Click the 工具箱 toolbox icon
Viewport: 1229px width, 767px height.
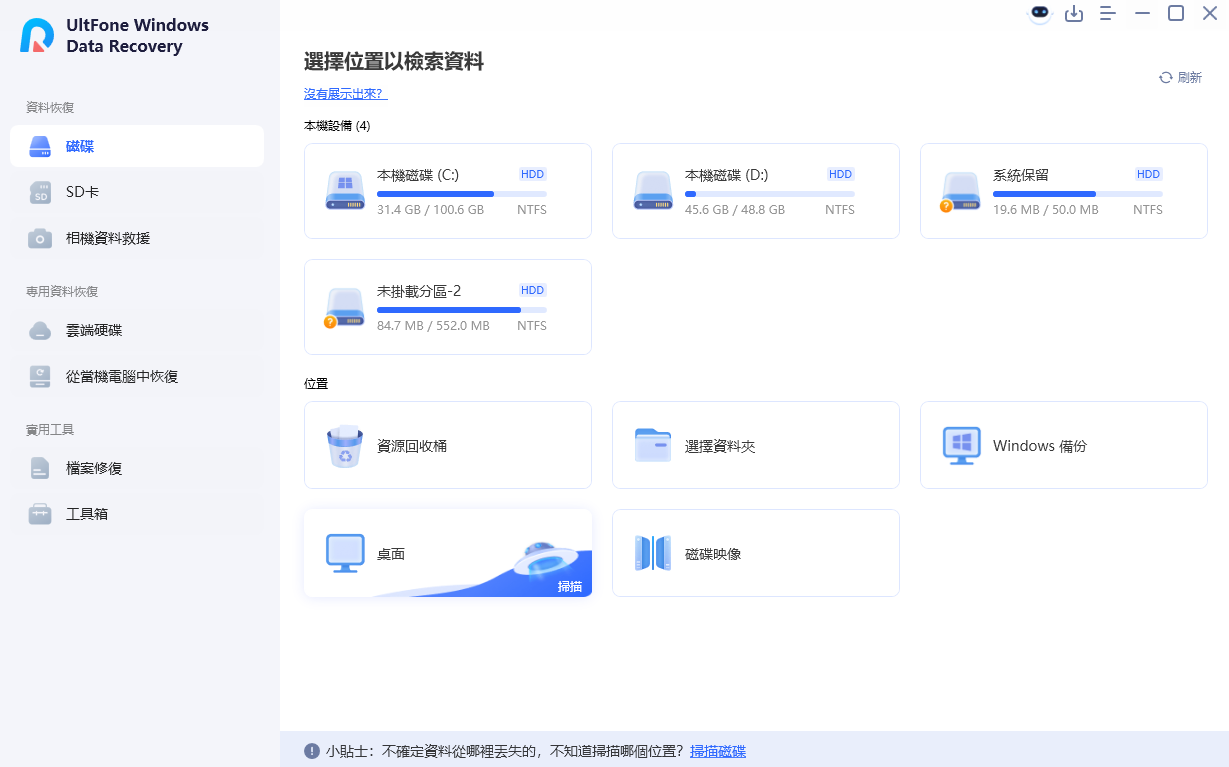(x=40, y=515)
